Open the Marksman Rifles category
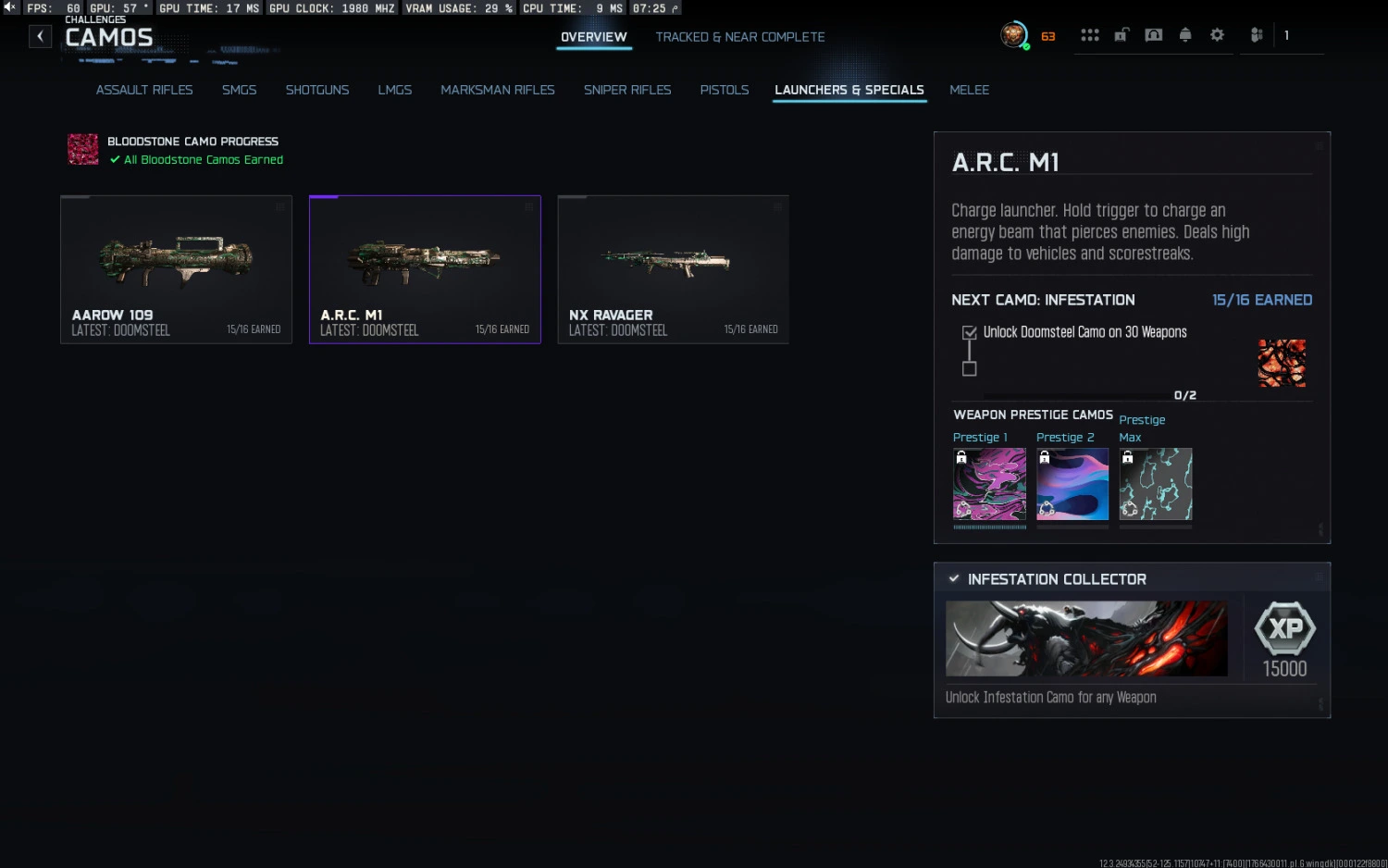This screenshot has height=868, width=1388. pos(498,90)
